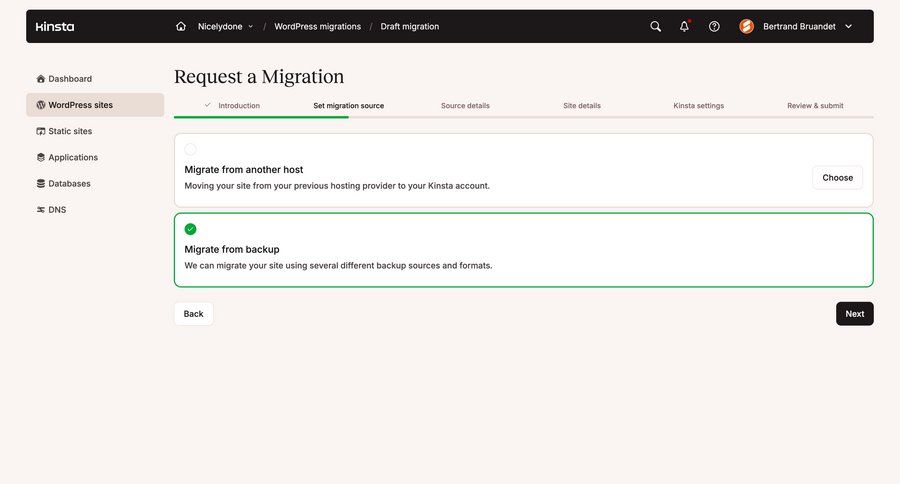Go to the Introduction step
Screen dimensions: 900x484
(x=238, y=106)
